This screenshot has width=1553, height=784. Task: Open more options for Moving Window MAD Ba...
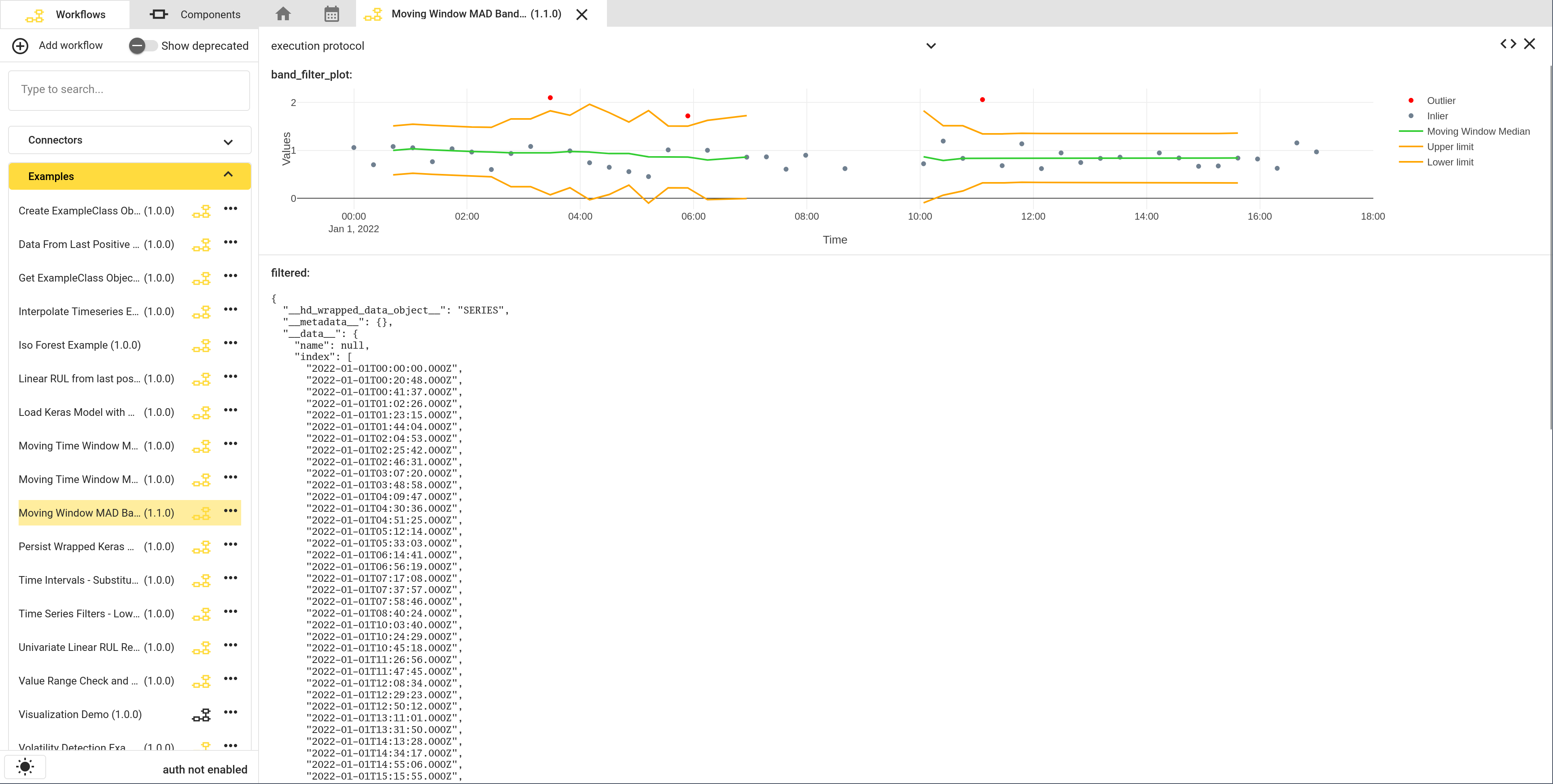pyautogui.click(x=230, y=511)
